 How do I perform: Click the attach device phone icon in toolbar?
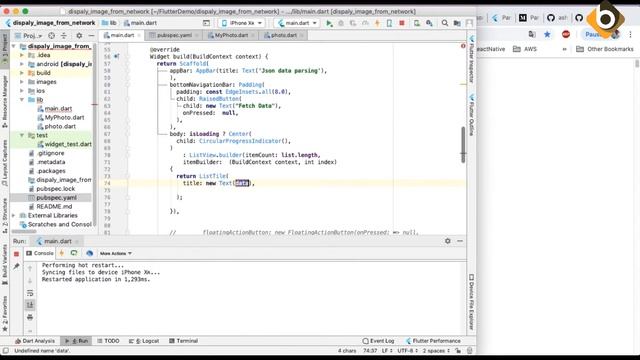click(x=389, y=23)
